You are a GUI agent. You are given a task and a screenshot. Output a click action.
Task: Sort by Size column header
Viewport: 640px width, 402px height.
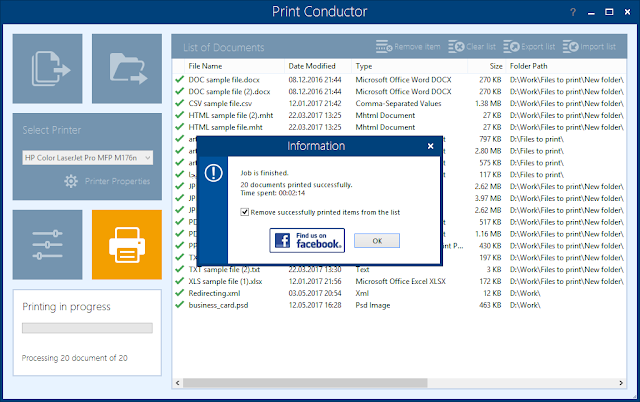[487, 66]
